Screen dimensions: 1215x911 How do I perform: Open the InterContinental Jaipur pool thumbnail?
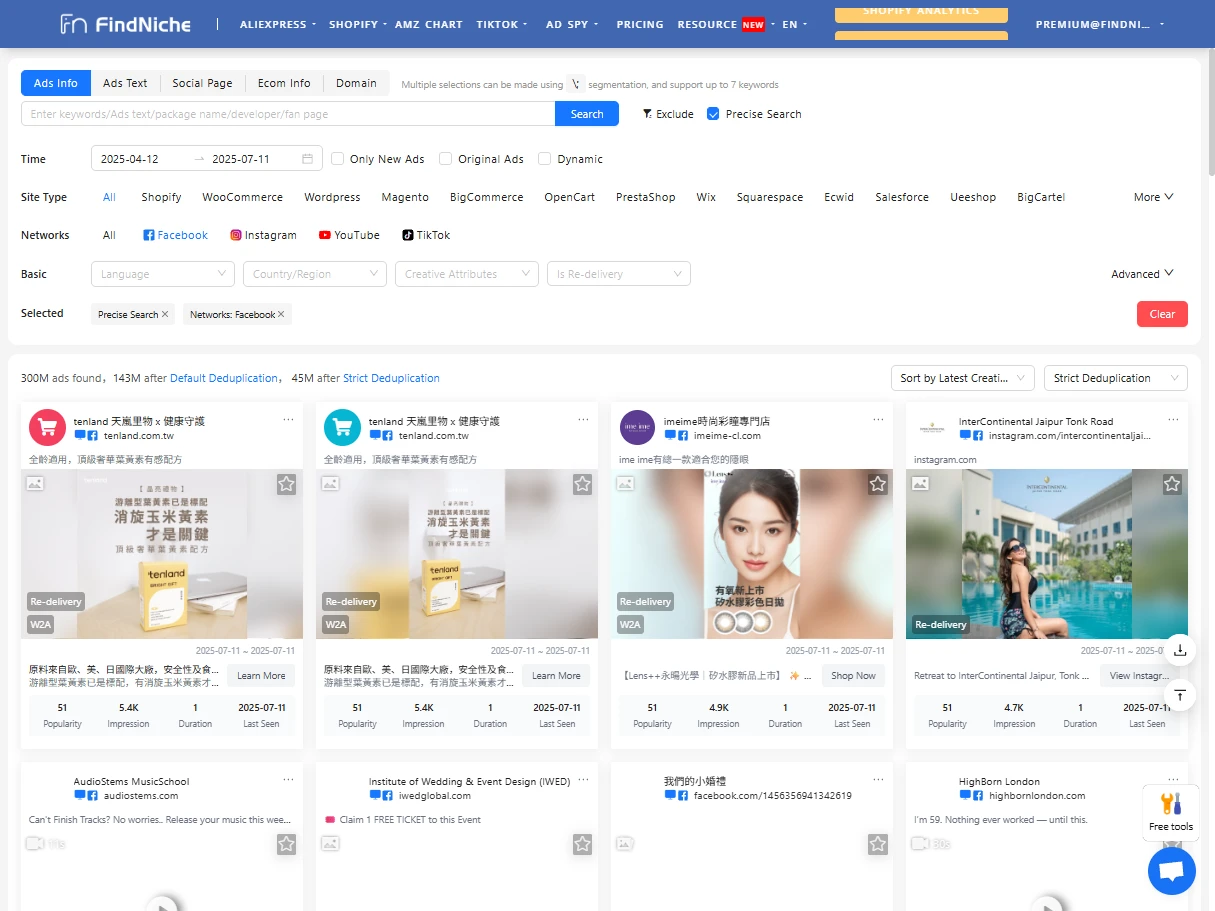[1047, 554]
